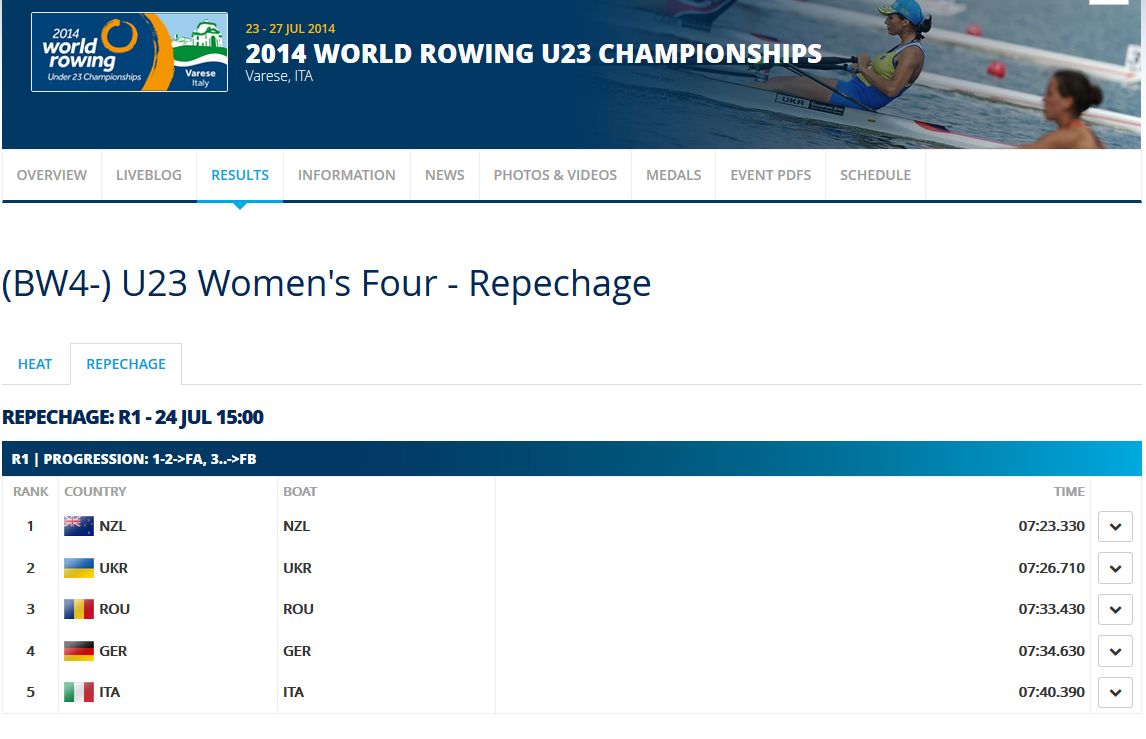
Task: Expand the GER result row chevron
Action: (1115, 651)
